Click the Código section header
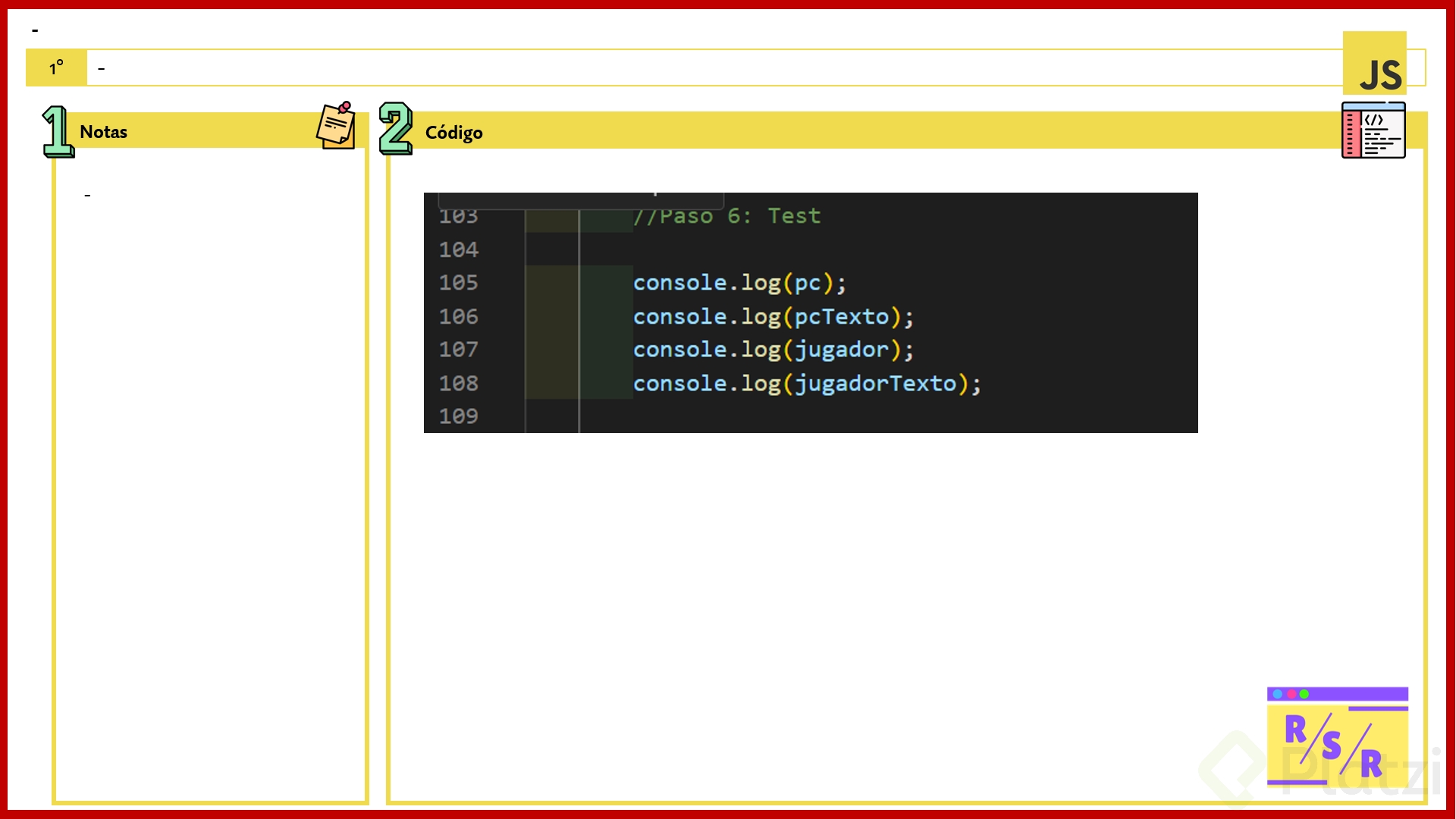1456x819 pixels. 907,131
